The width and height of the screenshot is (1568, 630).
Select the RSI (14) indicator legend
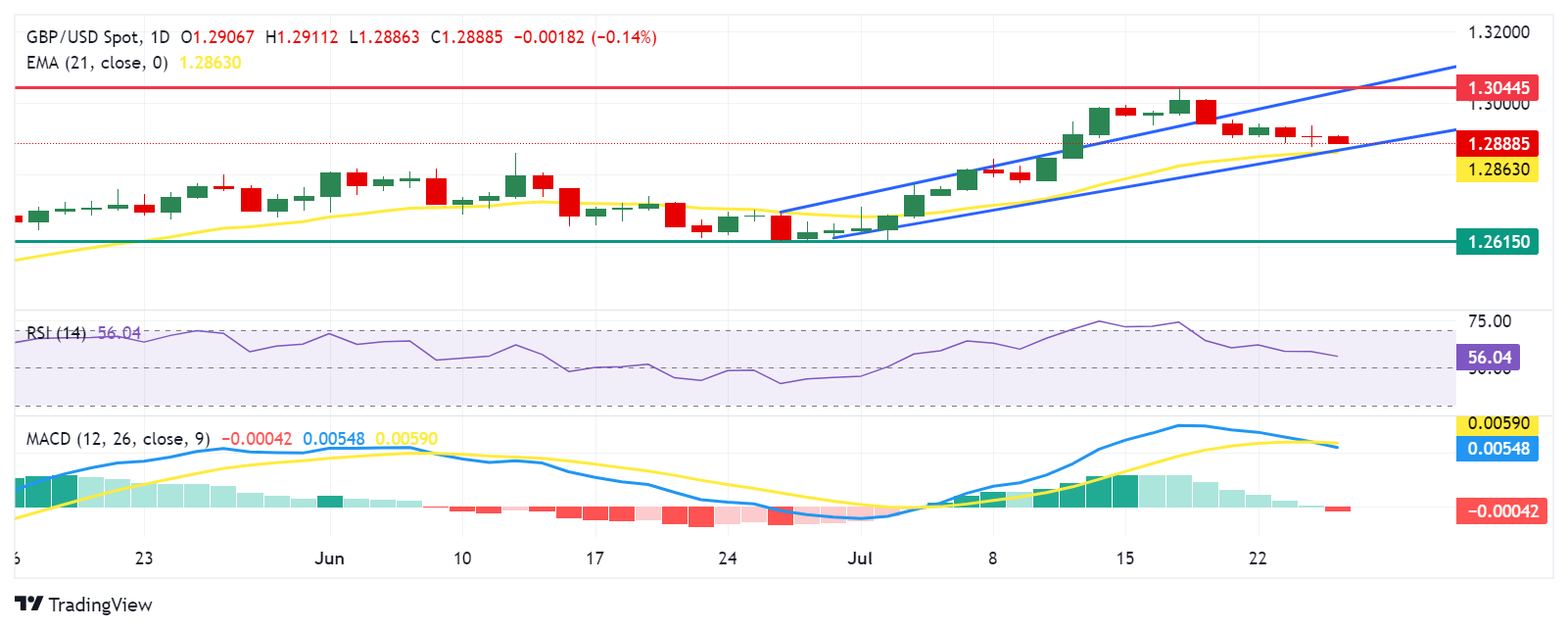point(56,333)
